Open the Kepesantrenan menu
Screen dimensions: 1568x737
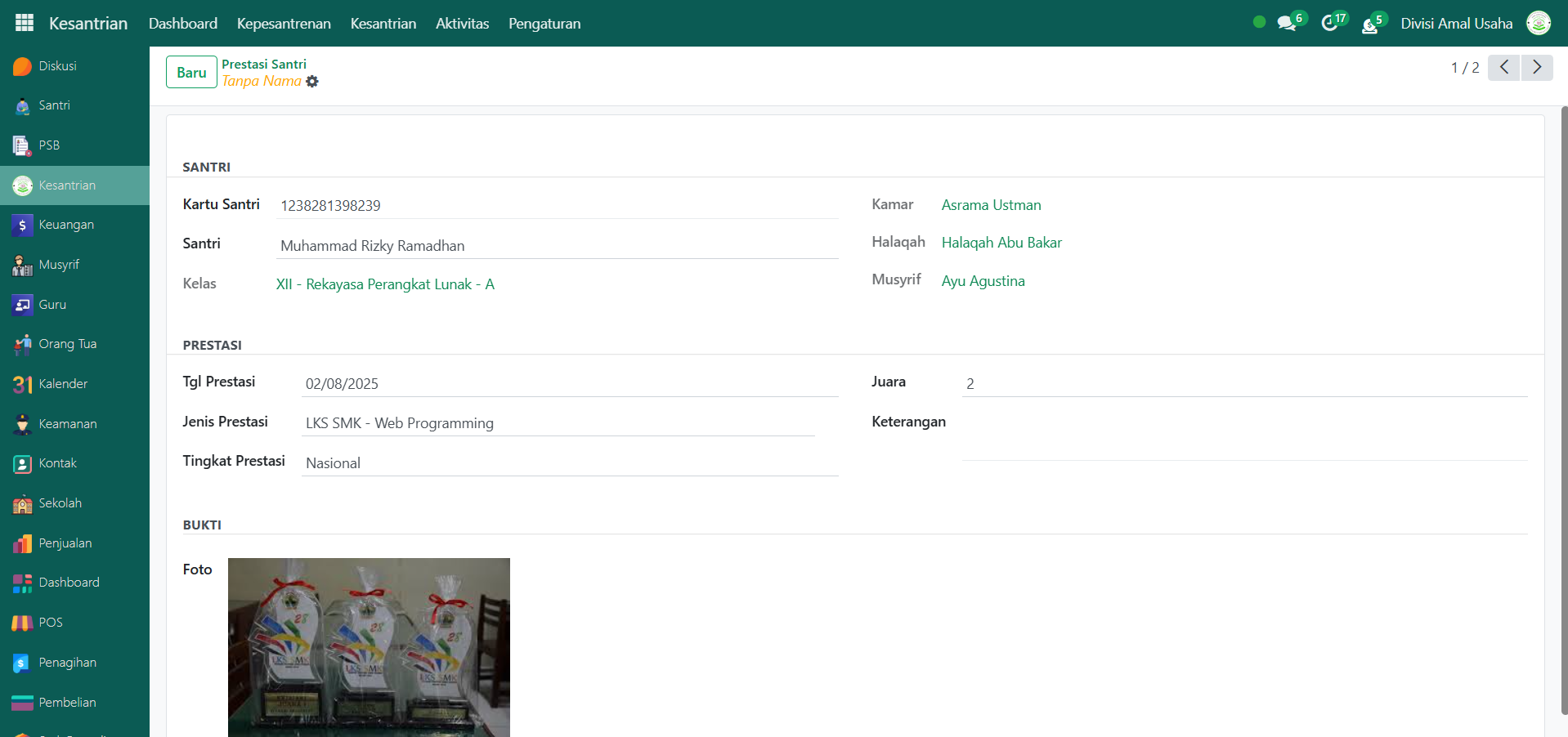[284, 24]
